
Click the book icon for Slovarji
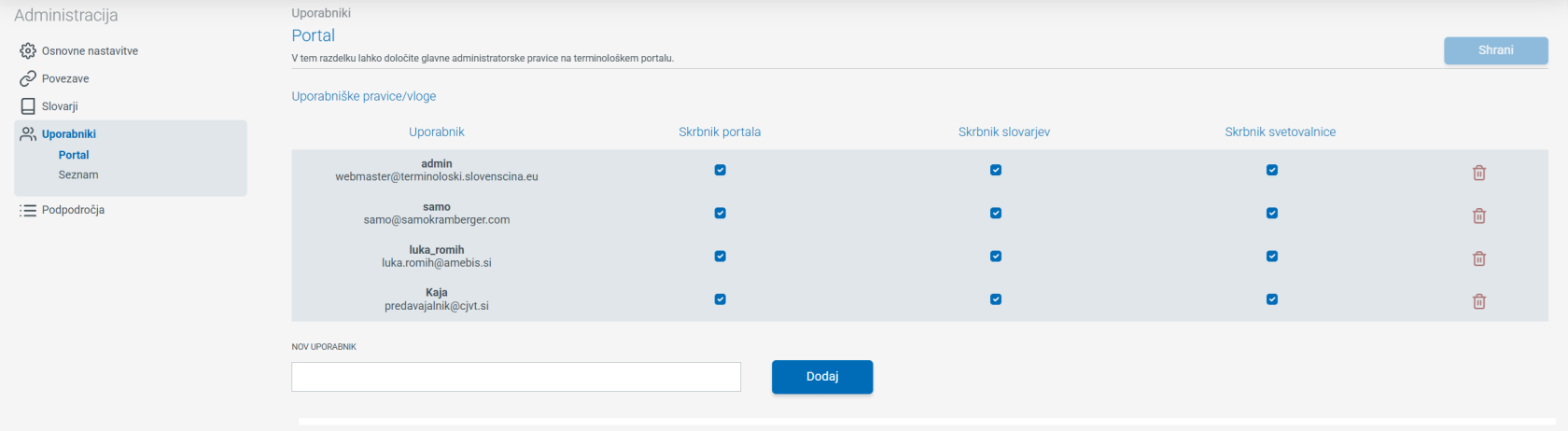click(28, 106)
